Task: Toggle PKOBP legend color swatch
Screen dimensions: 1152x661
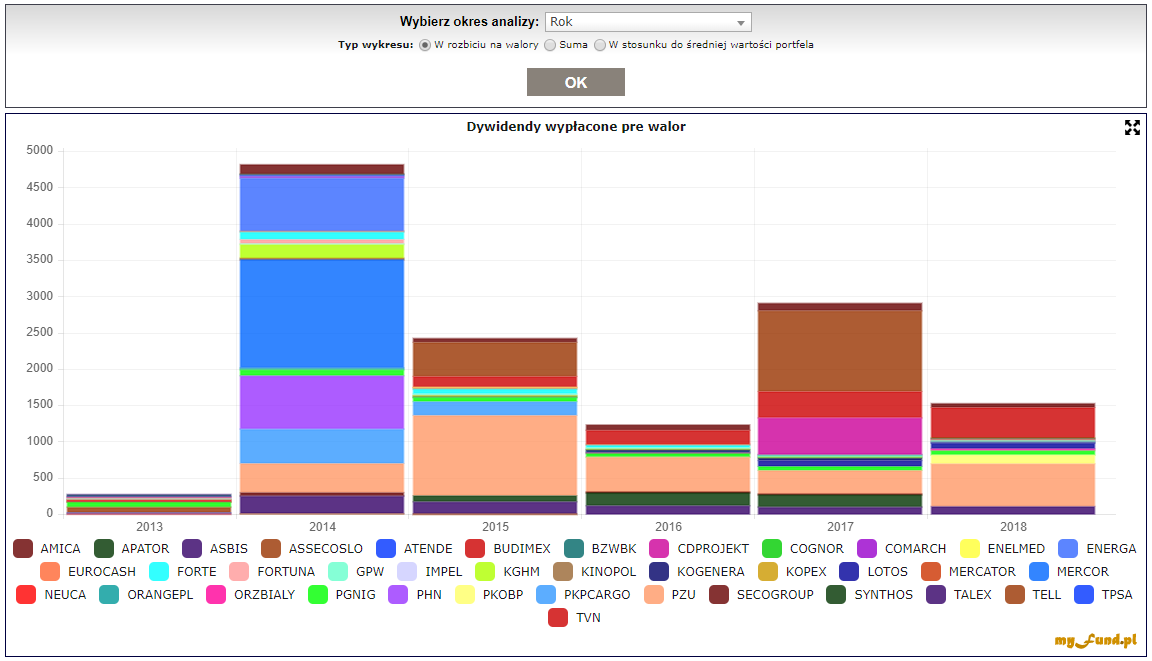Action: coord(465,594)
